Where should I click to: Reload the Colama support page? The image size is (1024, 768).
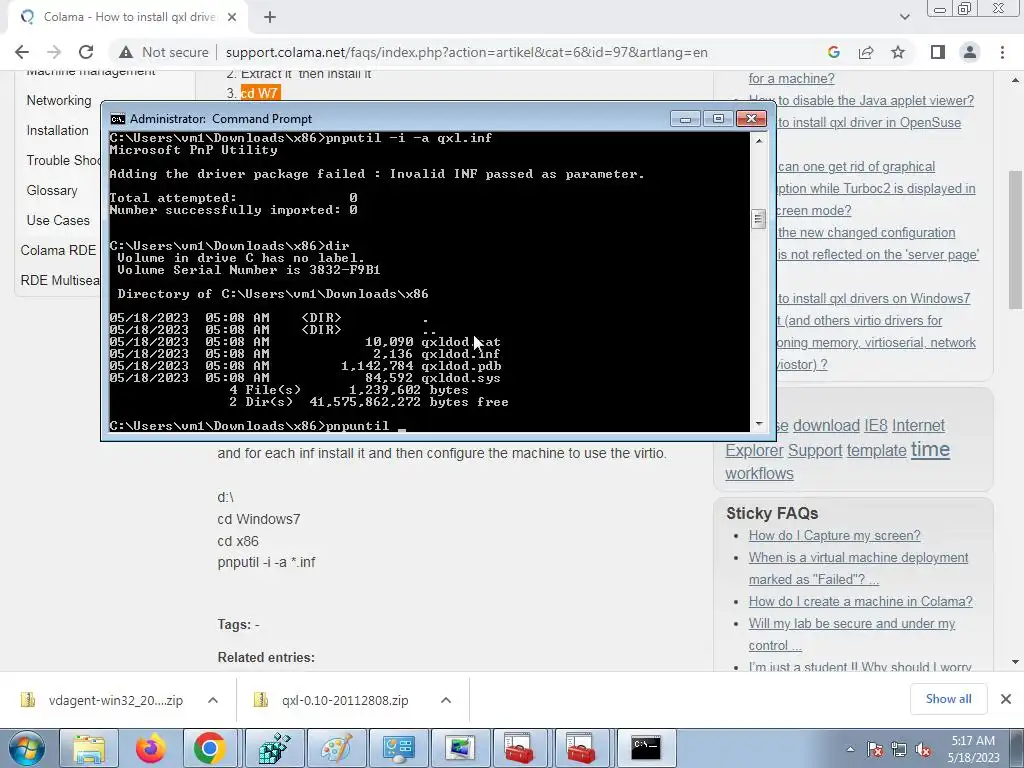pyautogui.click(x=86, y=52)
